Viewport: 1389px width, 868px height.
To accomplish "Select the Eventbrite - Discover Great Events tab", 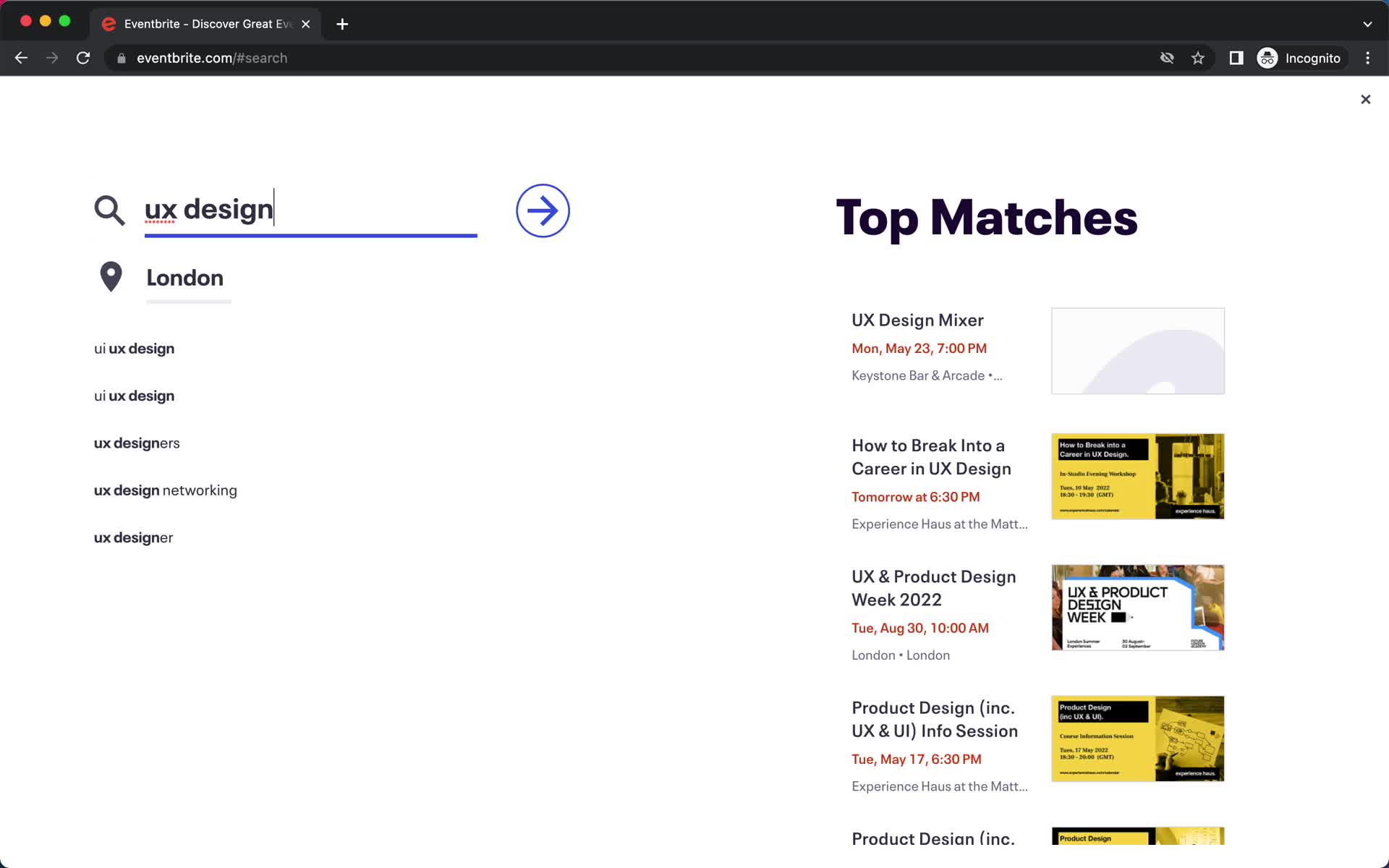I will pyautogui.click(x=206, y=24).
